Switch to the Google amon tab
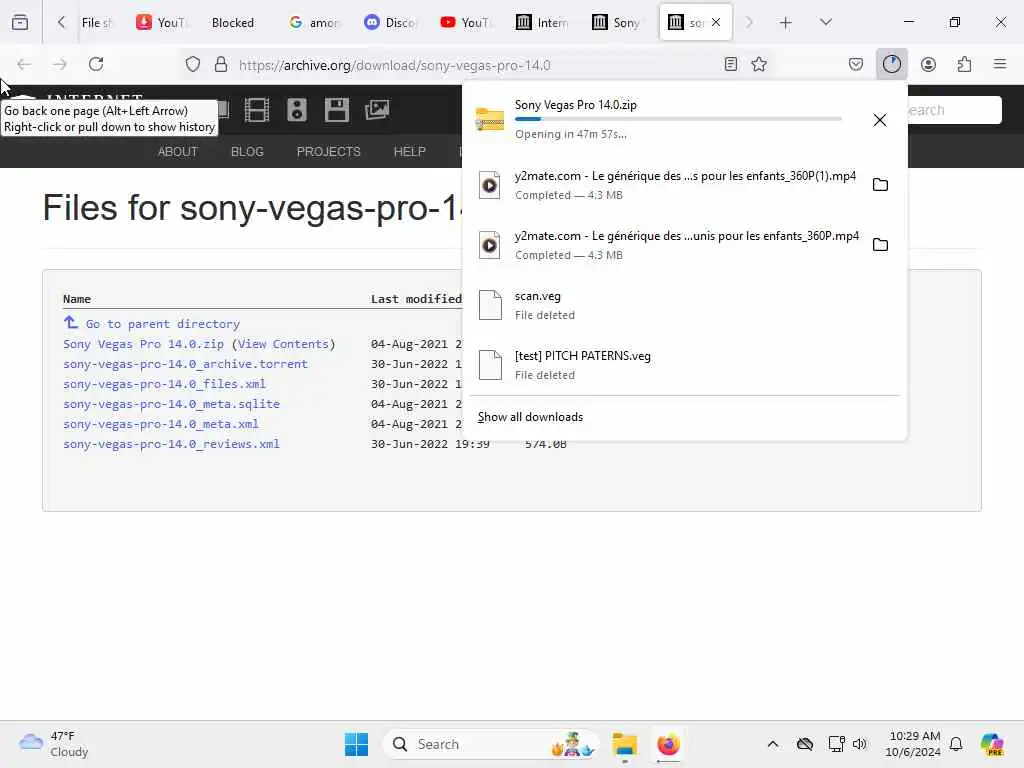This screenshot has height=768, width=1024. [314, 23]
